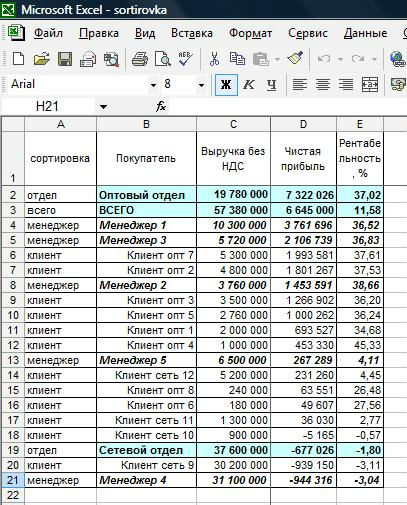Save the workbook with the floppy disk icon
Viewport: 407px width, 505px height.
65,59
